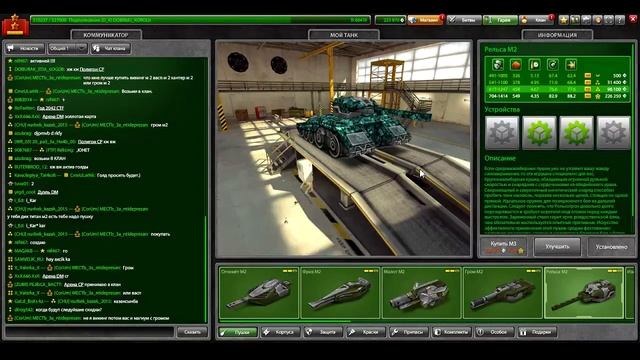Click the Установлено installed button
The height and width of the screenshot is (360, 640).
pyautogui.click(x=611, y=247)
